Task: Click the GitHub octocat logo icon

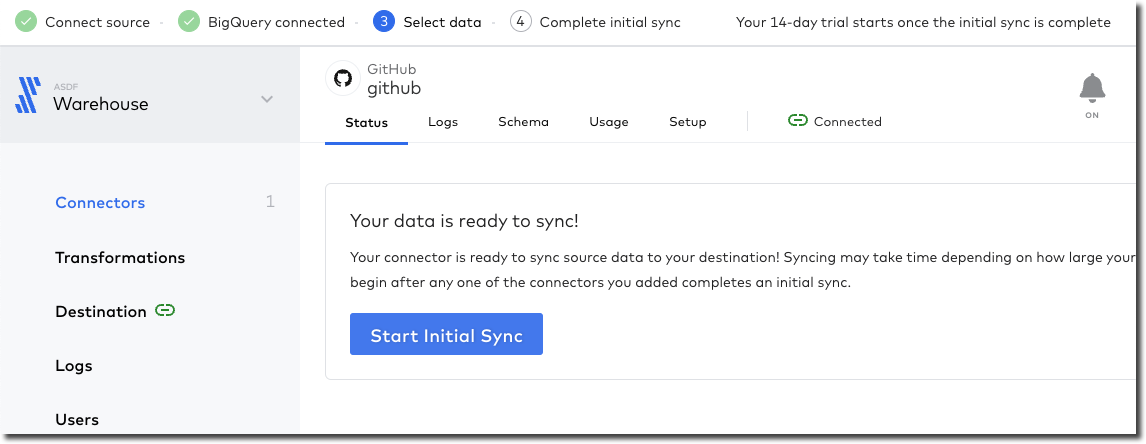Action: coord(343,79)
